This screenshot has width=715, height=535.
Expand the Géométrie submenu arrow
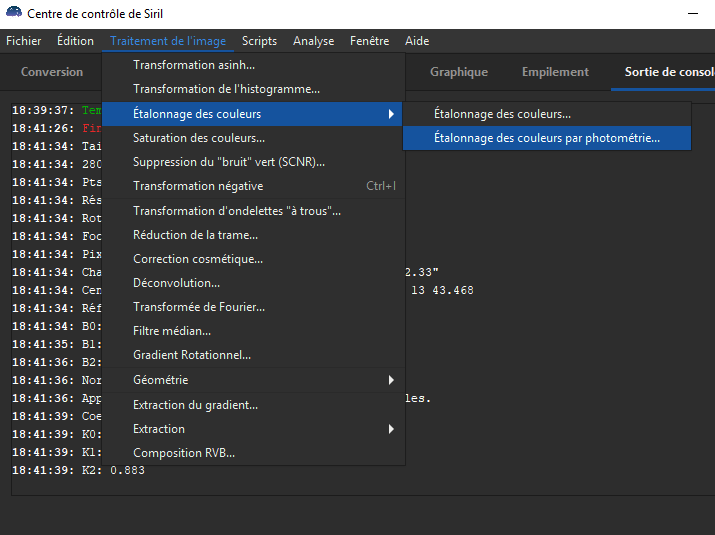pos(391,380)
